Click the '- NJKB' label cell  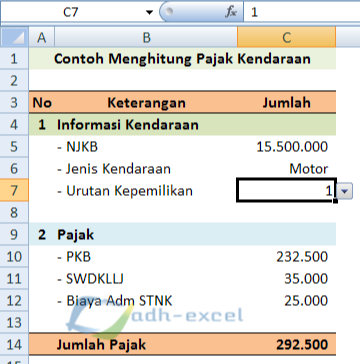[146, 147]
